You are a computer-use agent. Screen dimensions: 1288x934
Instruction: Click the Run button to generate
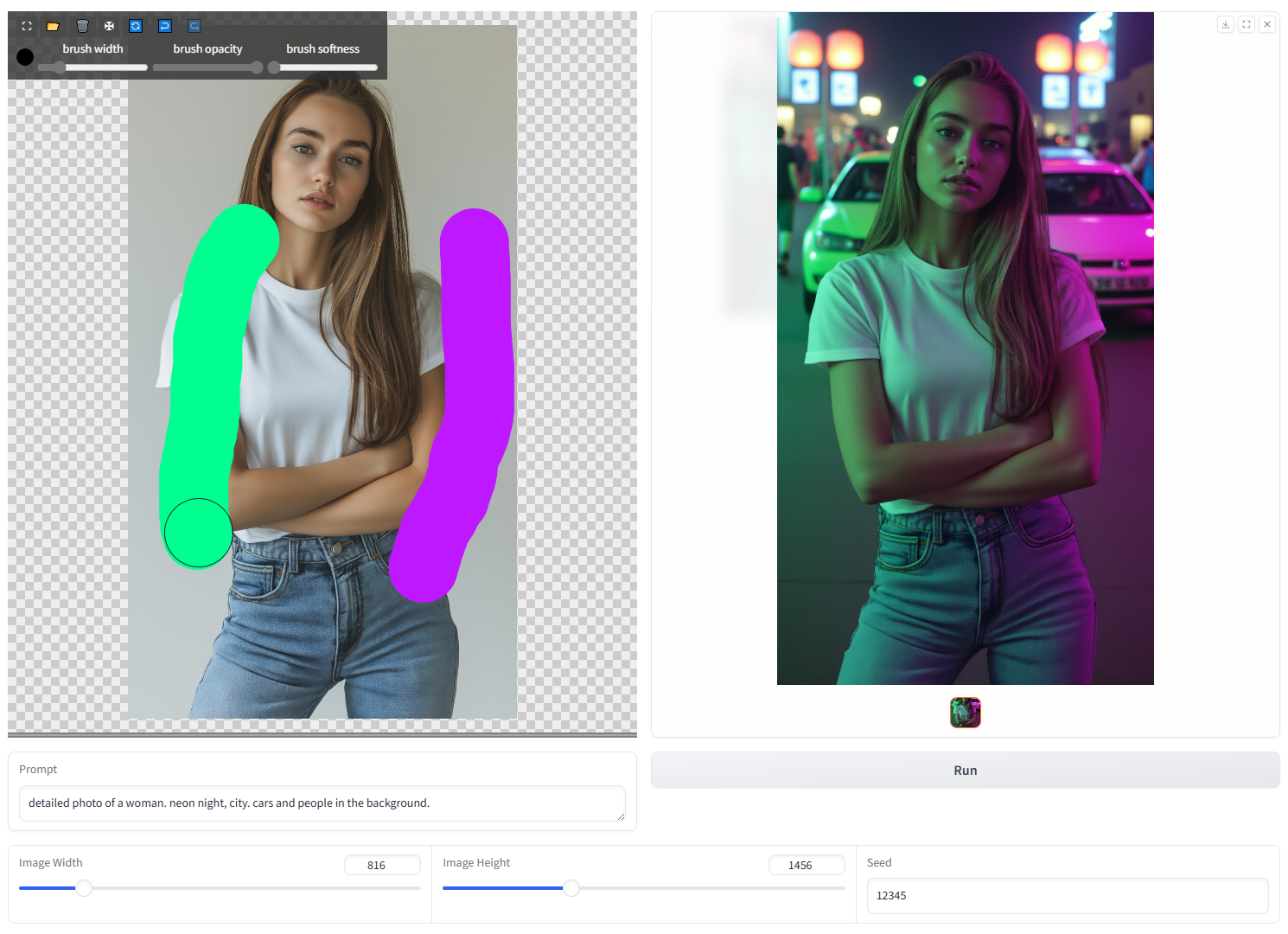[x=965, y=770]
